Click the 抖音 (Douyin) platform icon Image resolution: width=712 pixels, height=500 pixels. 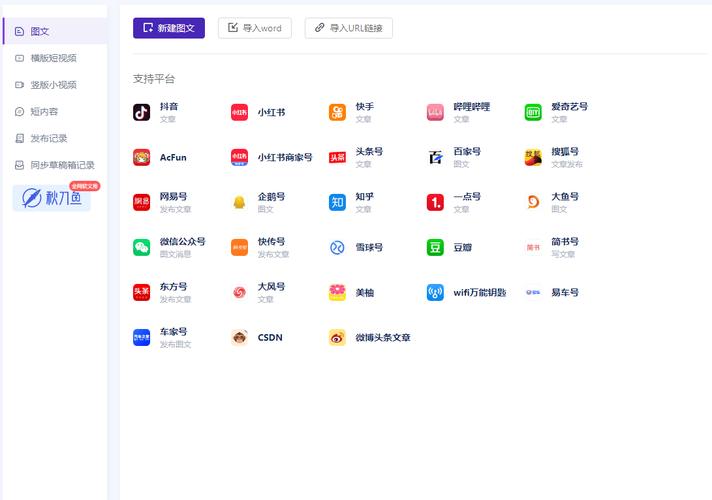[x=141, y=112]
